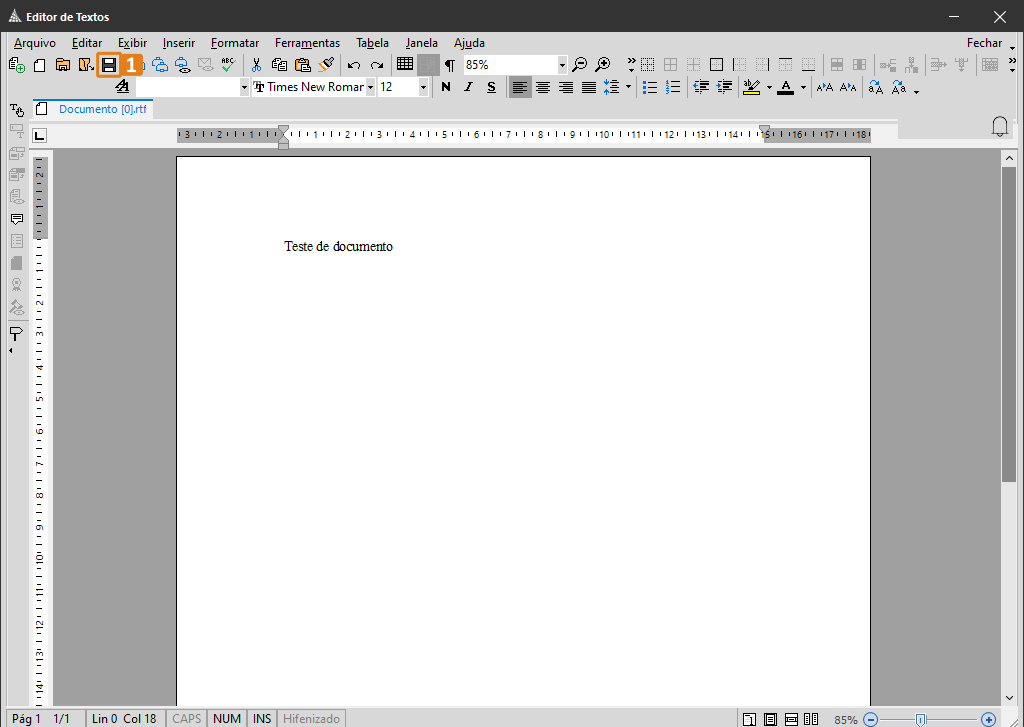Center align the paragraph

[x=543, y=87]
